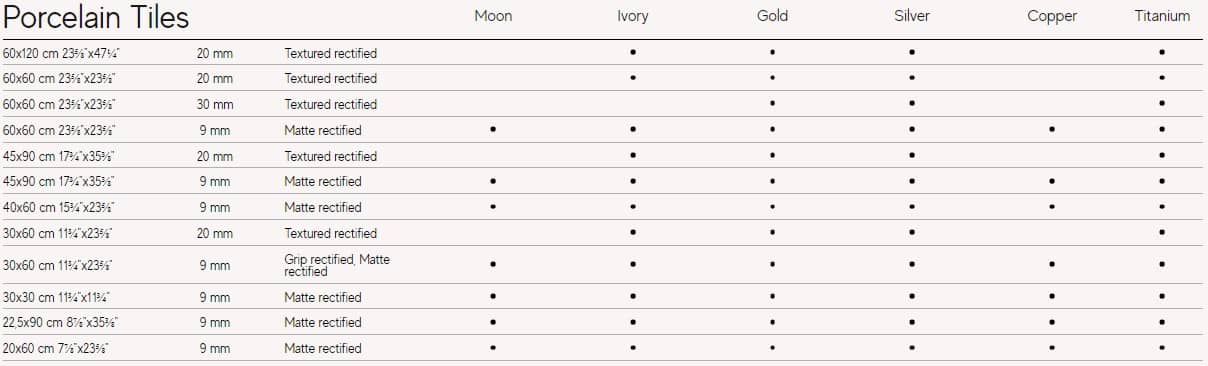Click the Moon dot for 60x60 cm 9 mm
The width and height of the screenshot is (1208, 366).
click(493, 130)
